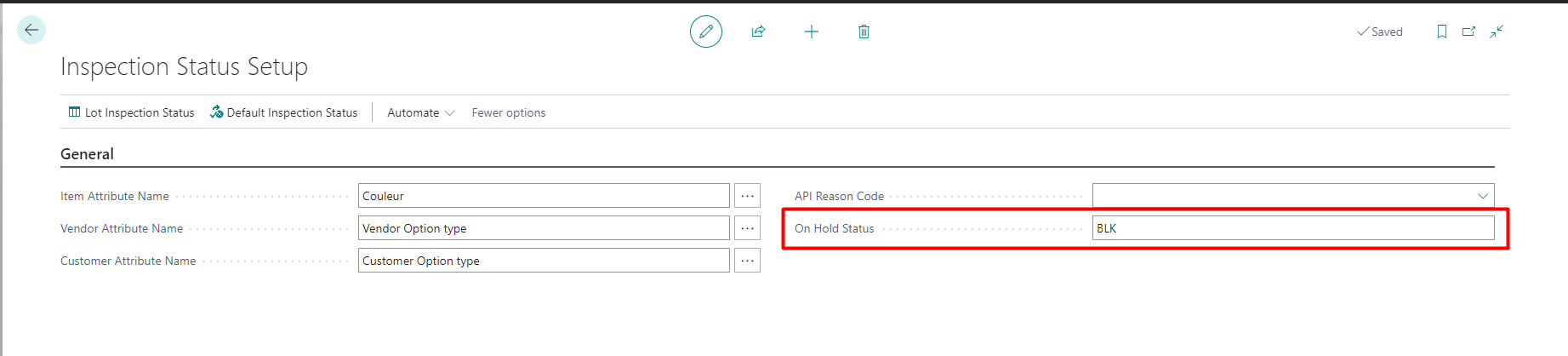Screen dimensions: 1568x356
Task: Click the On Hold Status field
Action: tap(1293, 228)
